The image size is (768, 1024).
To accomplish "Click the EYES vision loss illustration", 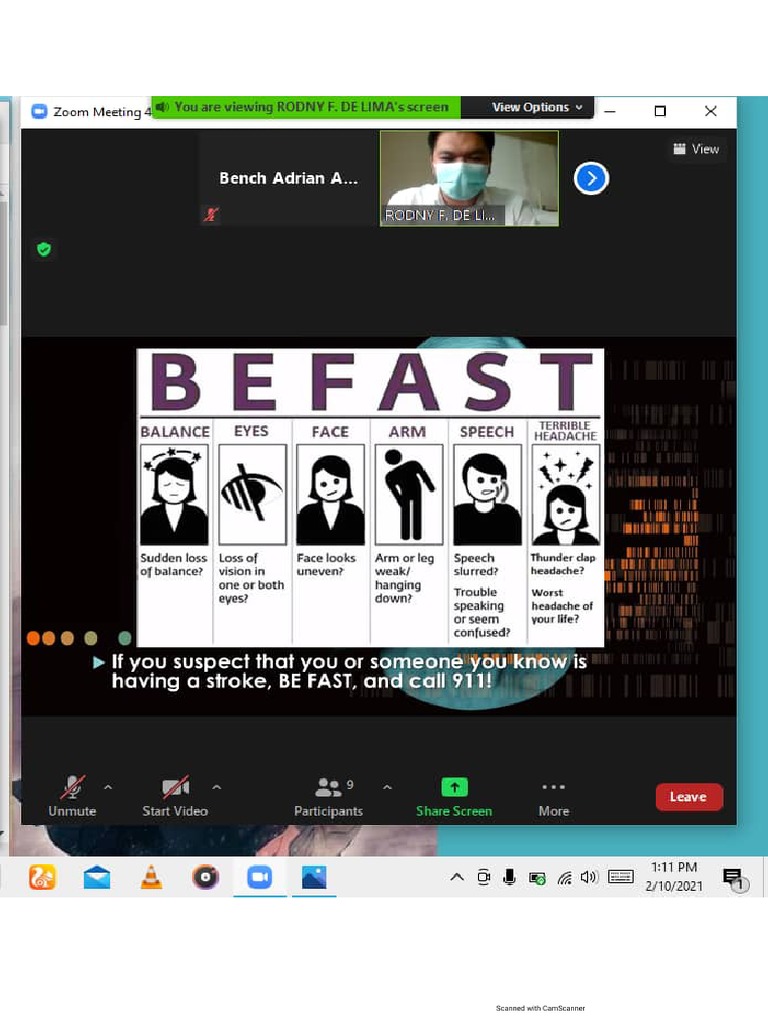I will [x=252, y=494].
